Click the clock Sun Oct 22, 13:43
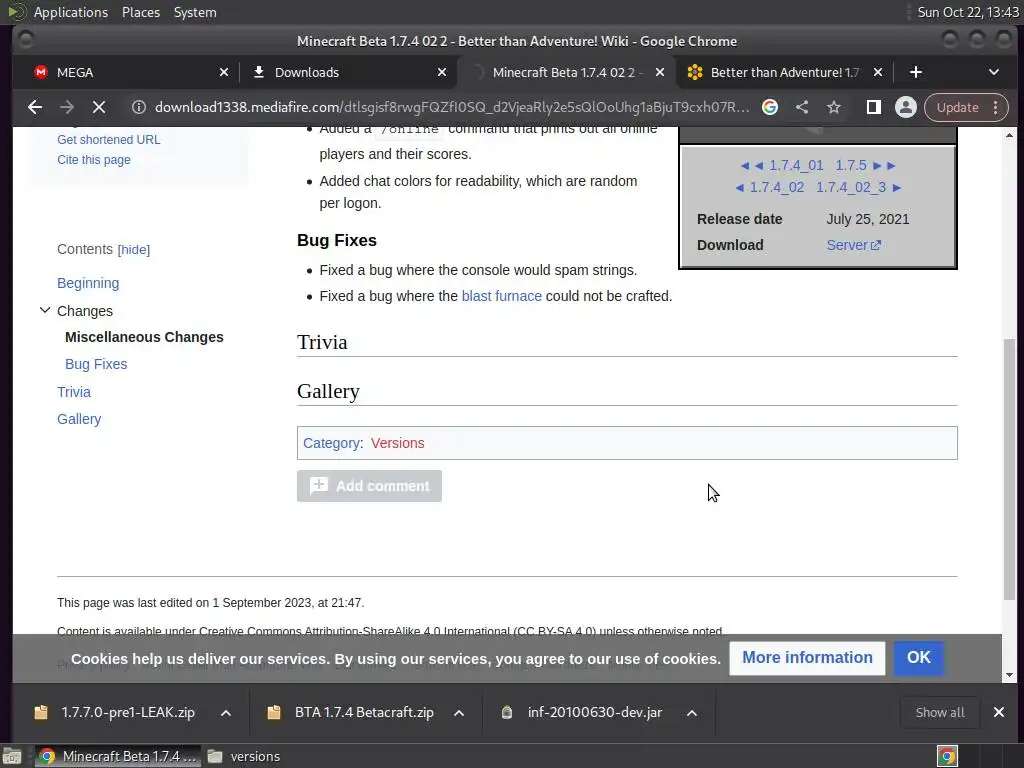1024x768 pixels. click(967, 12)
